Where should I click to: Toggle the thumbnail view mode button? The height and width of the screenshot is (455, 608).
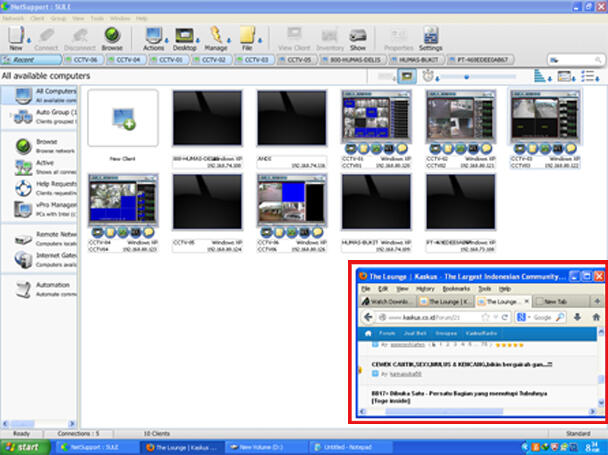(x=407, y=76)
